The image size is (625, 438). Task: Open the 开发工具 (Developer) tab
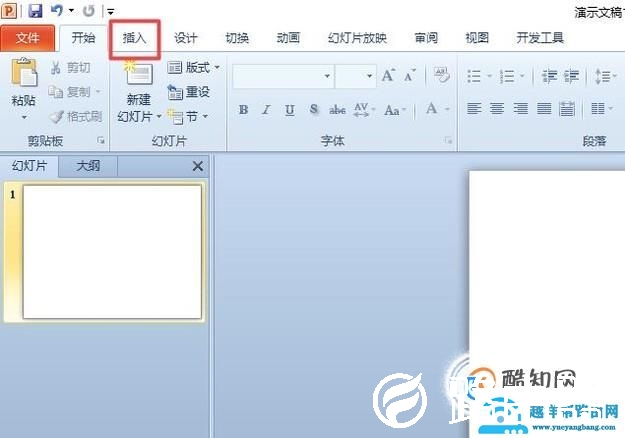[540, 38]
